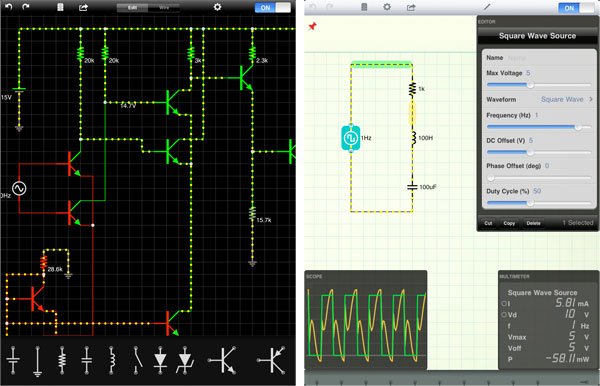
Task: Select the AC voltage source symbol
Action: tap(19, 188)
